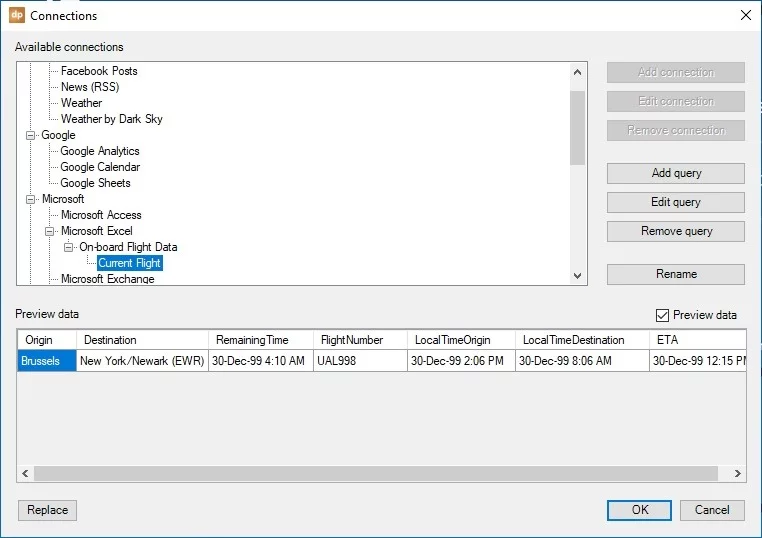Rename the selected query

pos(675,274)
